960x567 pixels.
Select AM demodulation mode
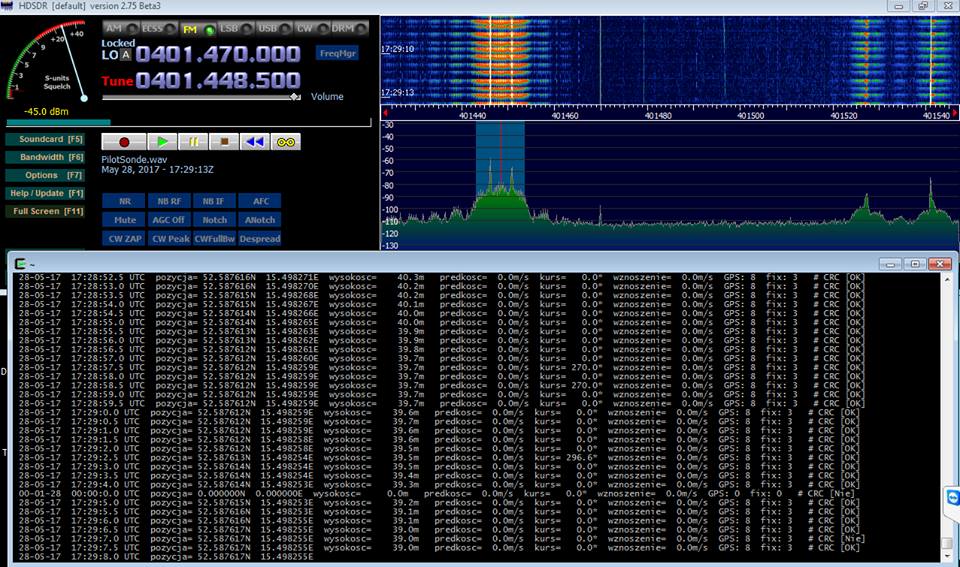tap(121, 28)
